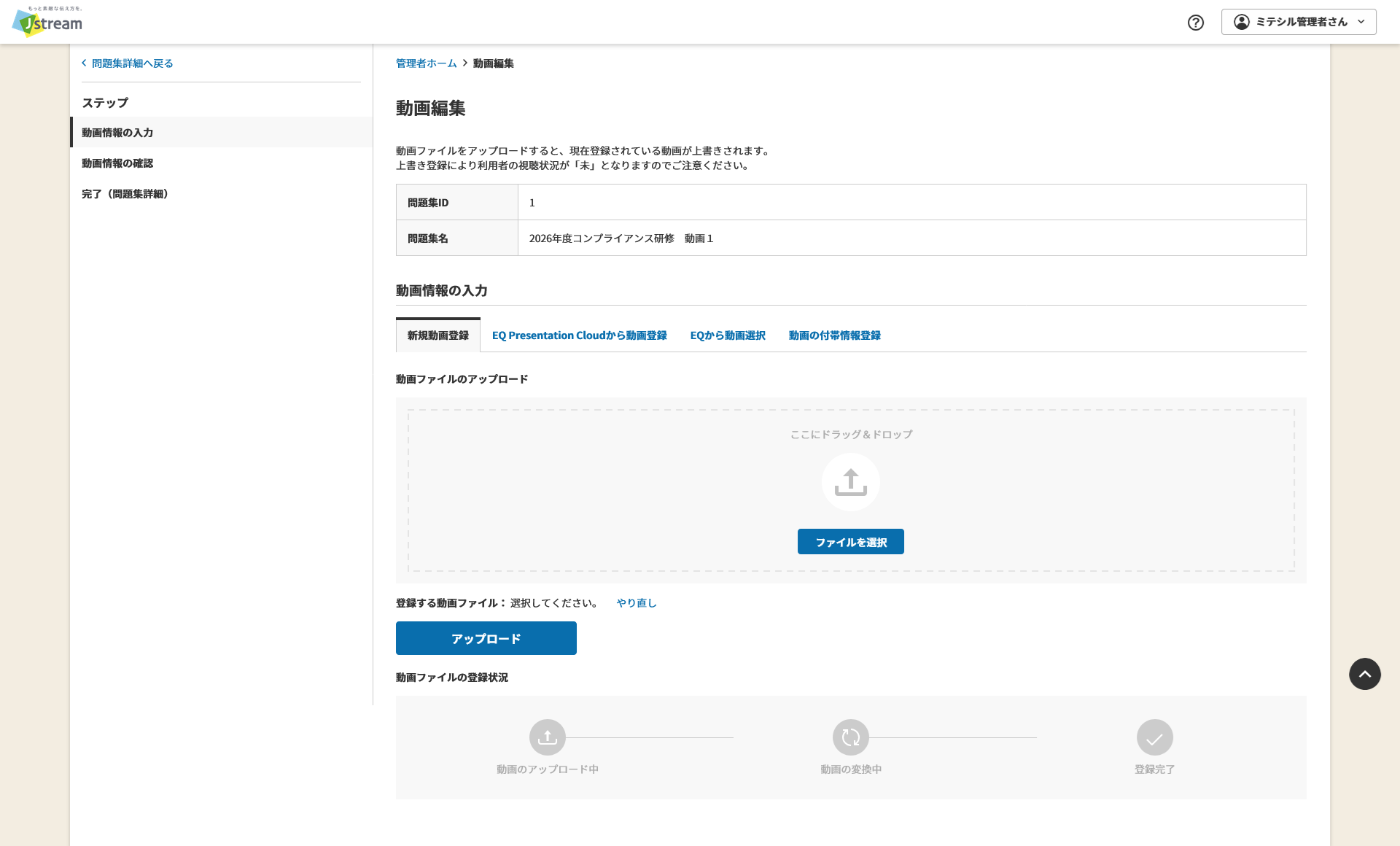Switch to the 新規動画登録 tab

pyautogui.click(x=438, y=335)
